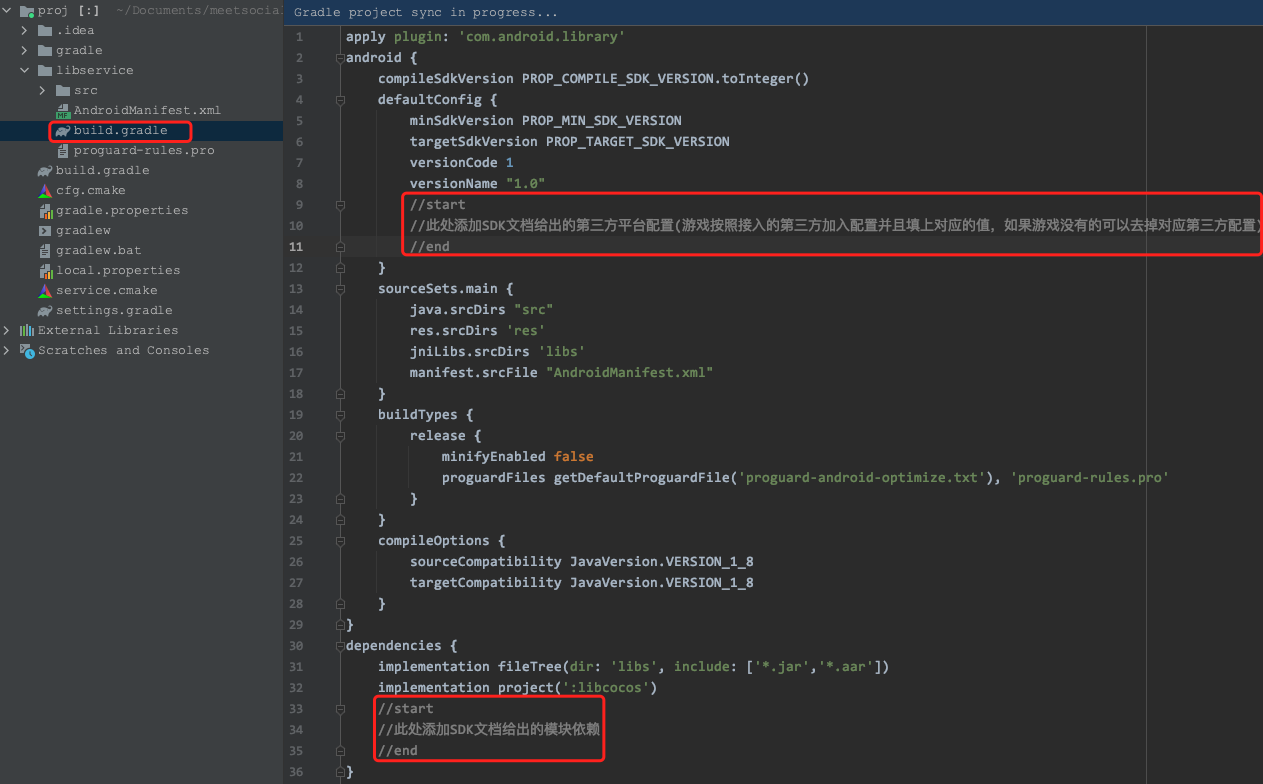The height and width of the screenshot is (784, 1263).
Task: Fold the buildTypes block
Action: [x=340, y=415]
